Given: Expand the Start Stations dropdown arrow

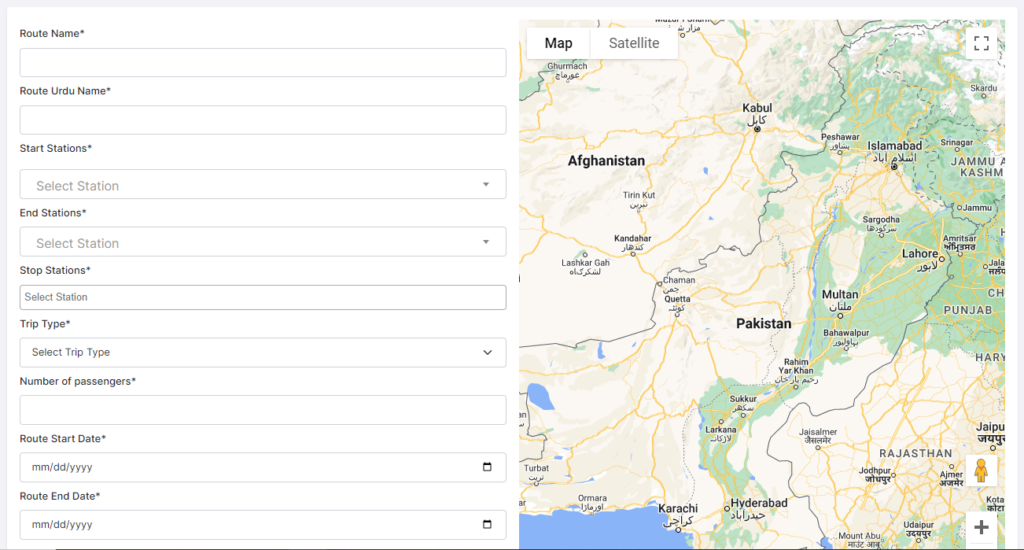Looking at the screenshot, I should point(486,185).
